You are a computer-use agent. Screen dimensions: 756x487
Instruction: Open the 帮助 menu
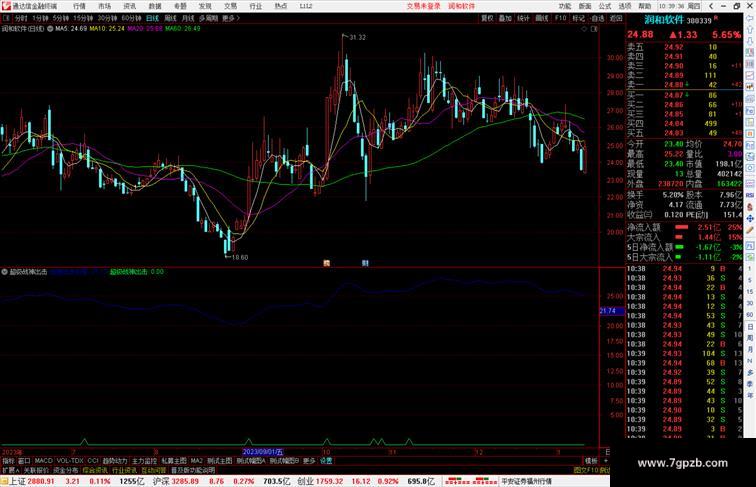pos(645,6)
